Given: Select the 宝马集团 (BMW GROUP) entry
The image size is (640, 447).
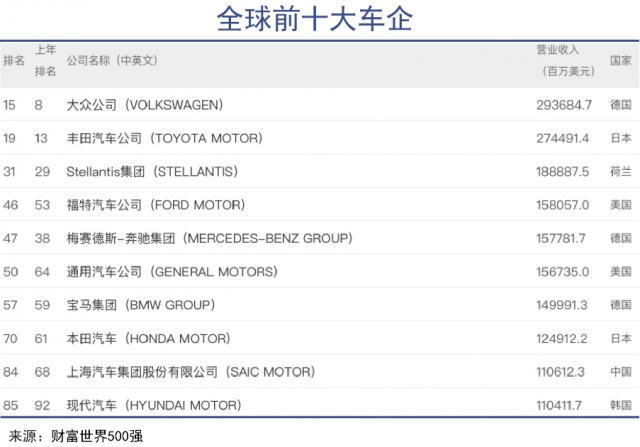Looking at the screenshot, I should pos(141,305).
